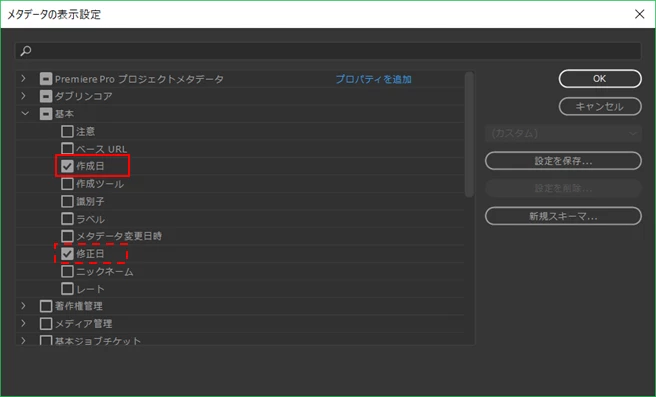Click the search magnifier icon
The image size is (656, 397).
(x=26, y=51)
